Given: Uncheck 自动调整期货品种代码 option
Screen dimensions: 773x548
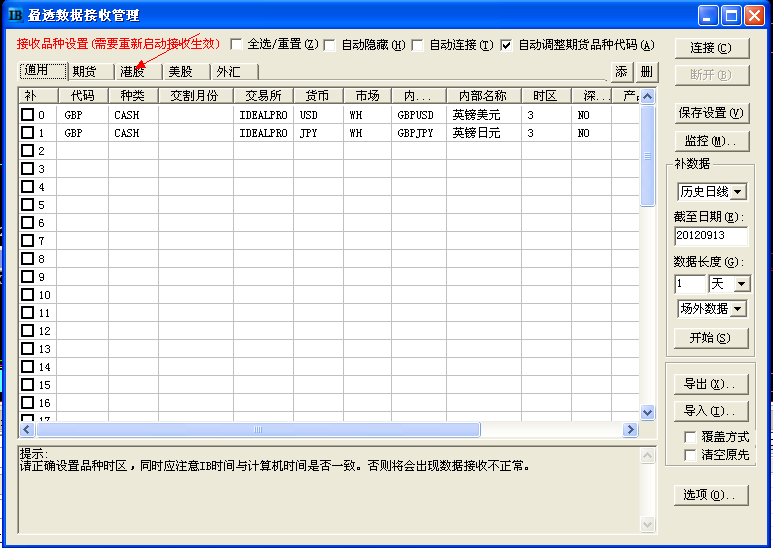Looking at the screenshot, I should tap(506, 45).
